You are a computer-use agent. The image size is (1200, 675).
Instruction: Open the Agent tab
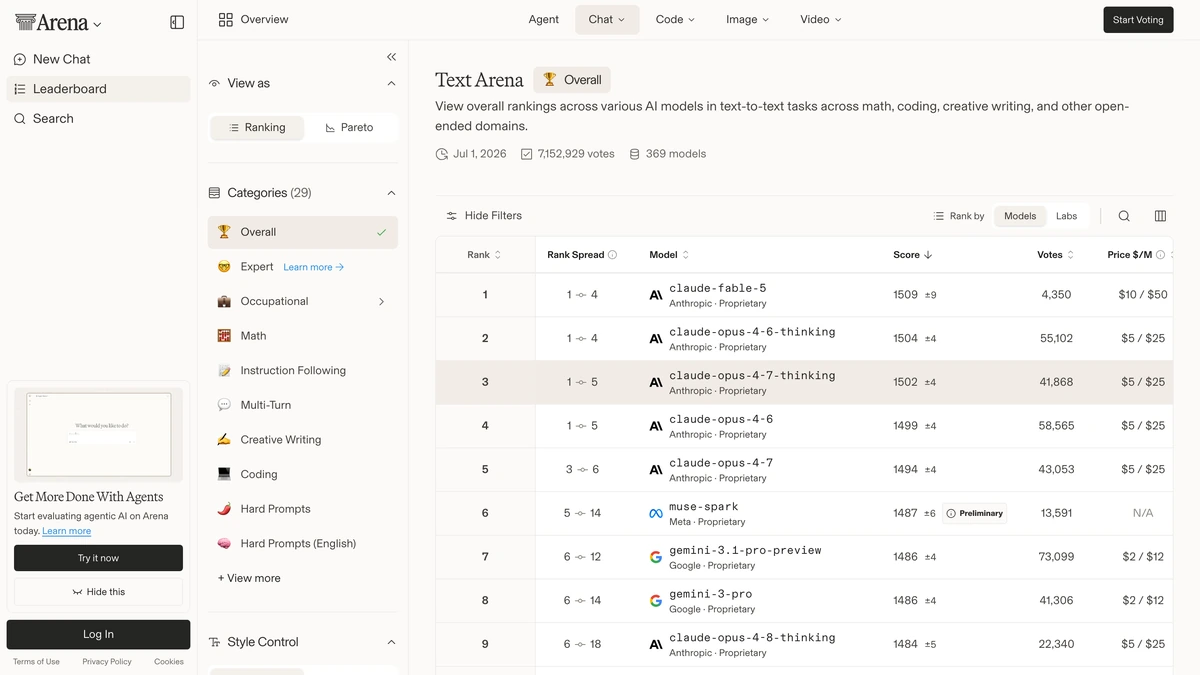click(x=544, y=20)
